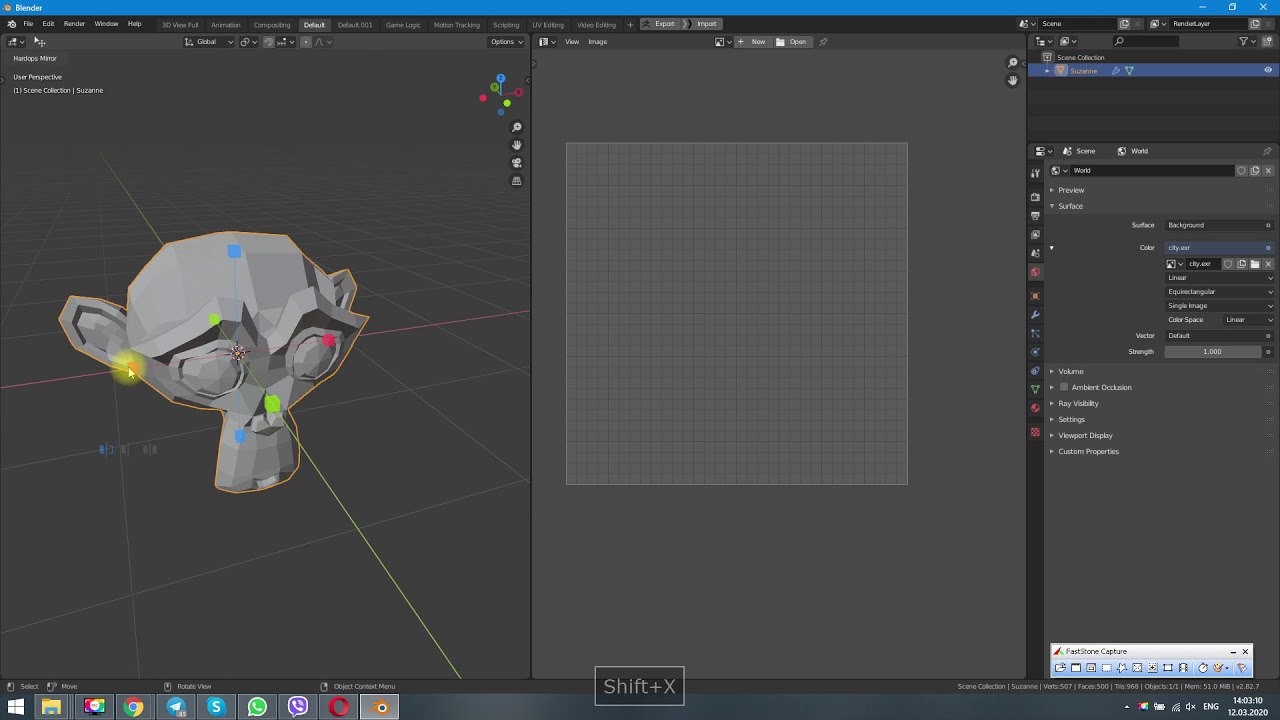Image resolution: width=1280 pixels, height=720 pixels.
Task: Expand the Settings panel
Action: (1071, 419)
